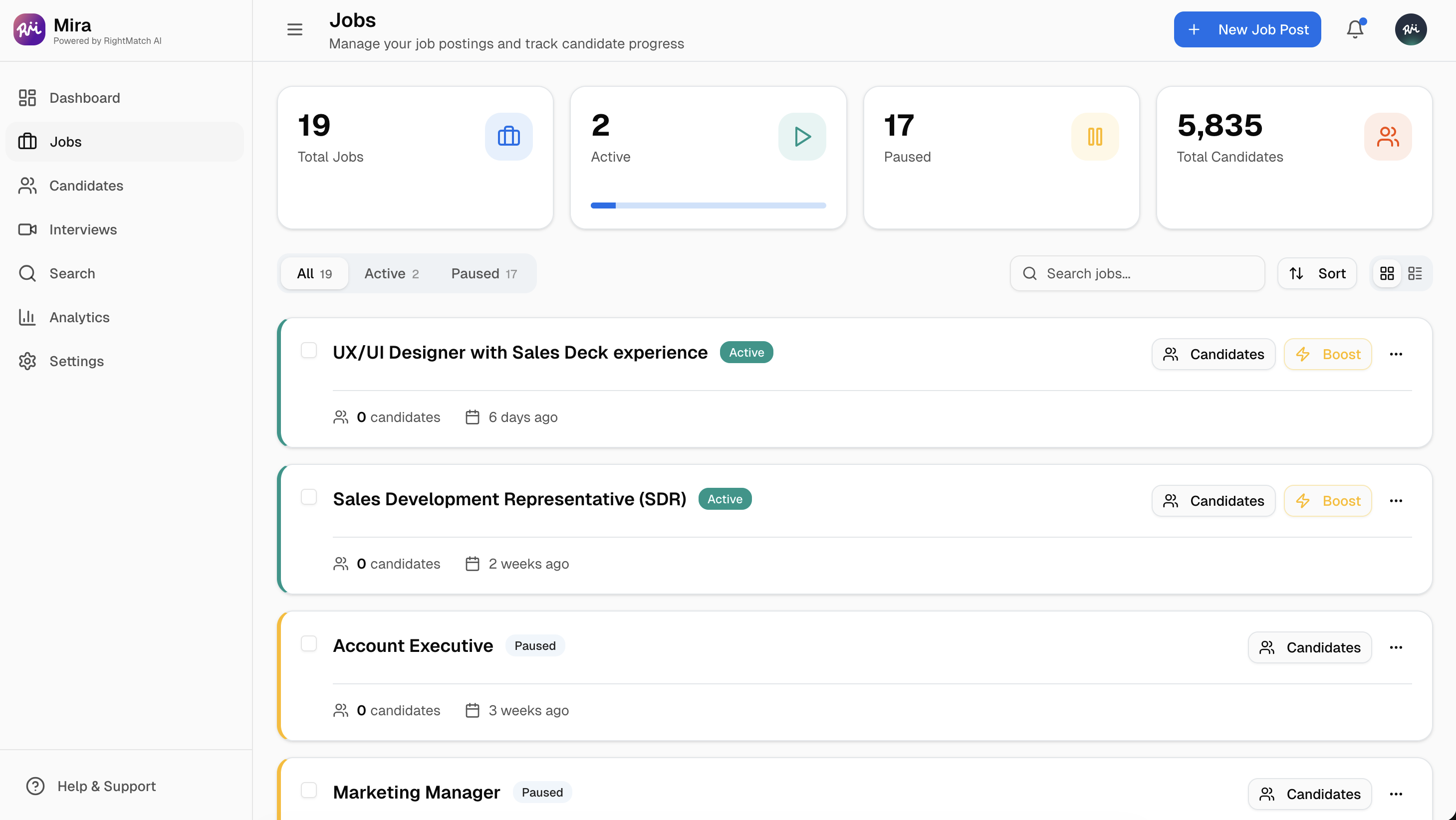Image resolution: width=1456 pixels, height=820 pixels.
Task: Select the Analytics chart icon
Action: [27, 317]
